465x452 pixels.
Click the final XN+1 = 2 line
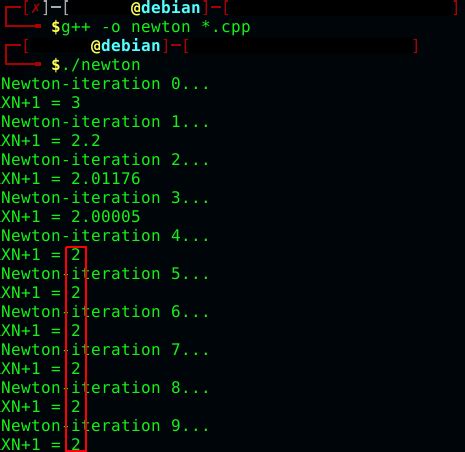[x=41, y=444]
